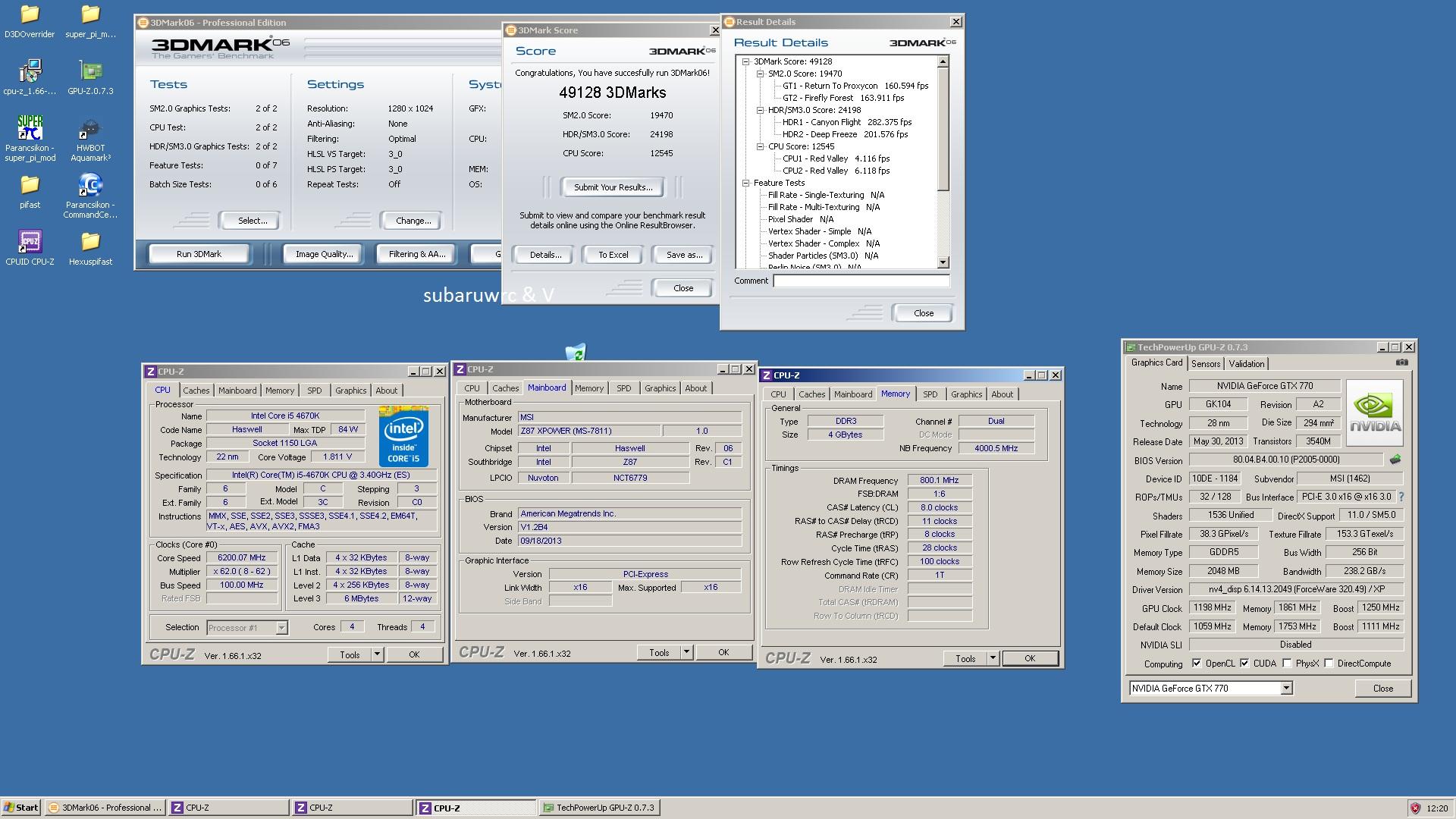This screenshot has width=1456, height=819.
Task: Open the SPD tab in CPU-Z Memory window
Action: click(930, 394)
